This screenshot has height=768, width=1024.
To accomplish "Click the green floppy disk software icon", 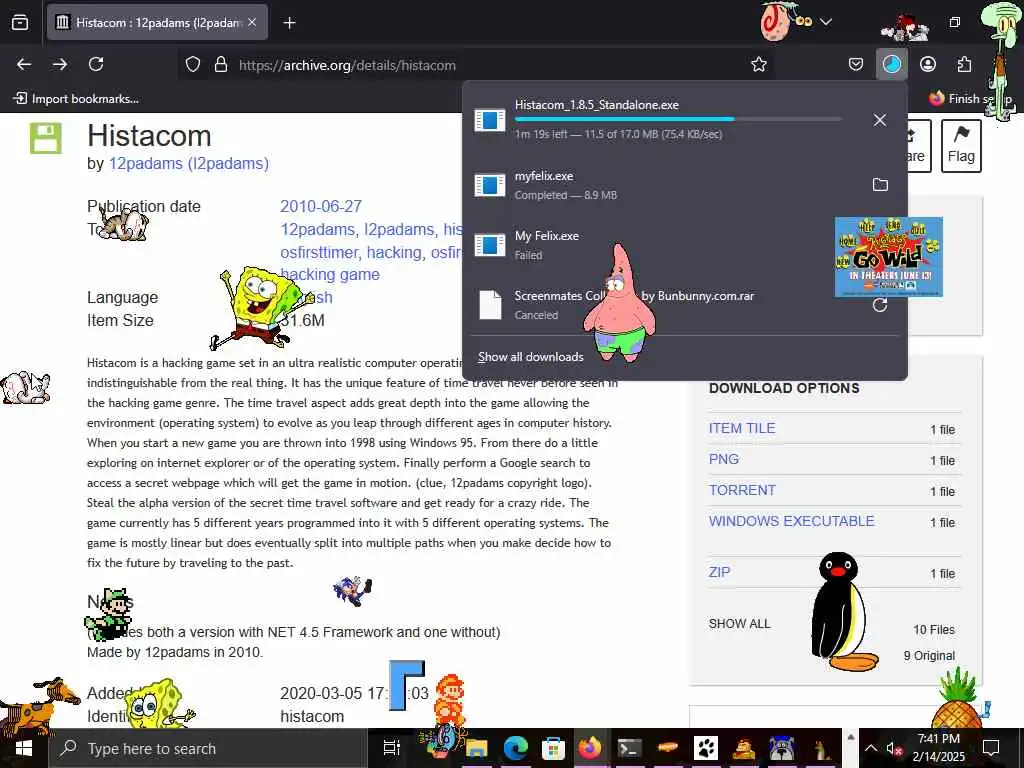I will [46, 138].
